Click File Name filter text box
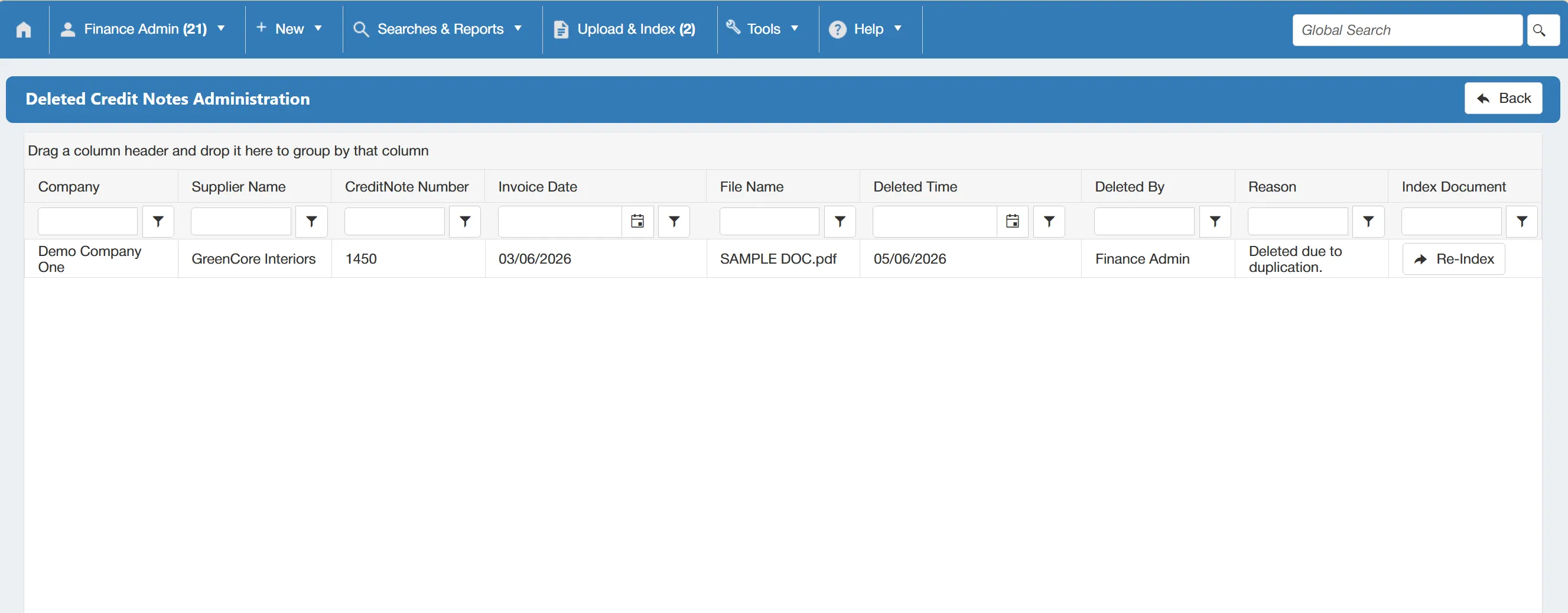1568x613 pixels. pos(769,222)
